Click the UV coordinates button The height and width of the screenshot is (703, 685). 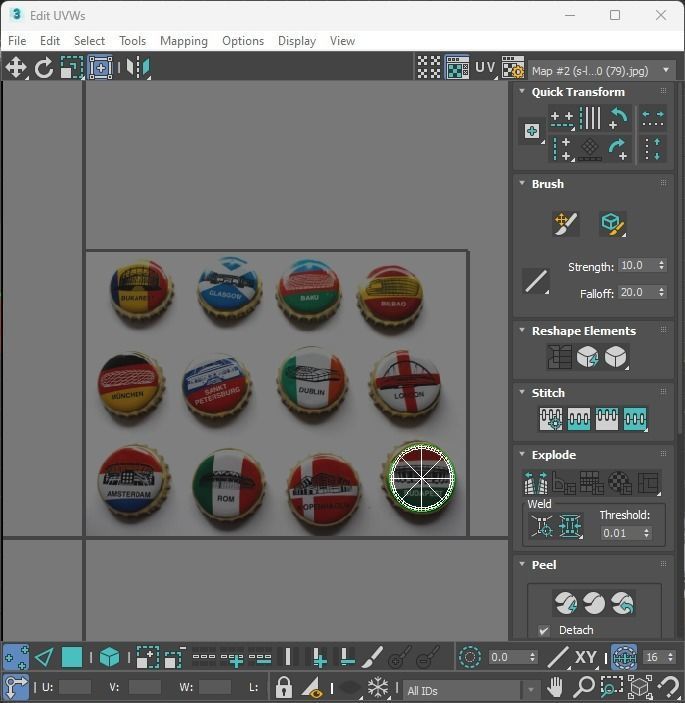pos(486,68)
